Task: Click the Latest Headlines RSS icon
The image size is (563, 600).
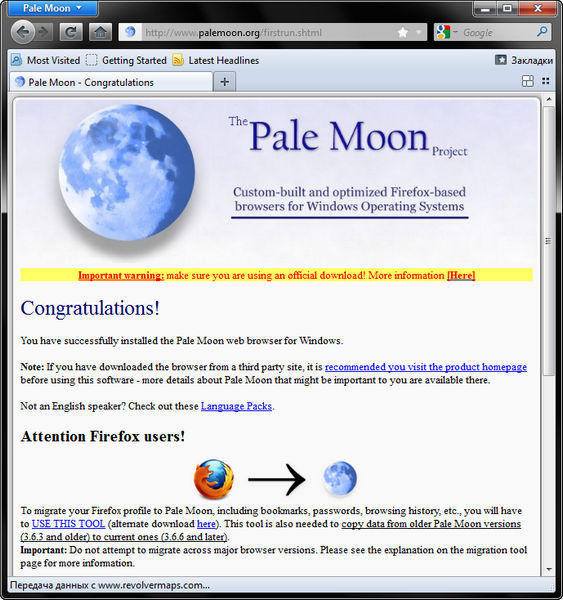Action: tap(178, 60)
